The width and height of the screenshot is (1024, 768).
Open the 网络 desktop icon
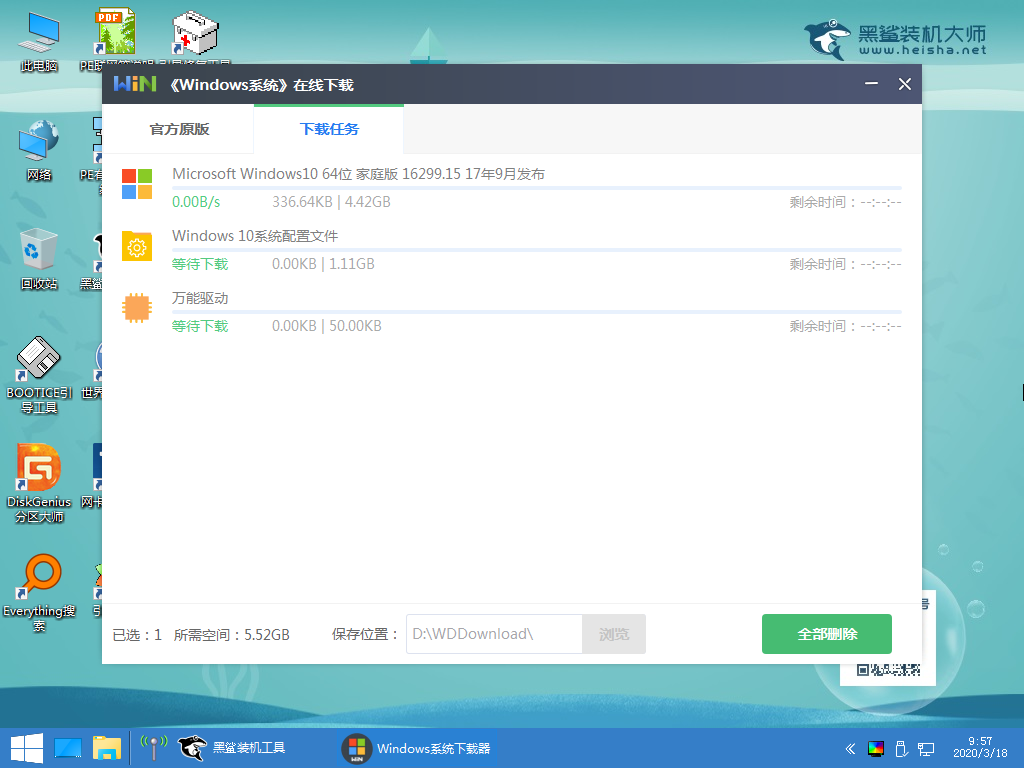pyautogui.click(x=39, y=150)
